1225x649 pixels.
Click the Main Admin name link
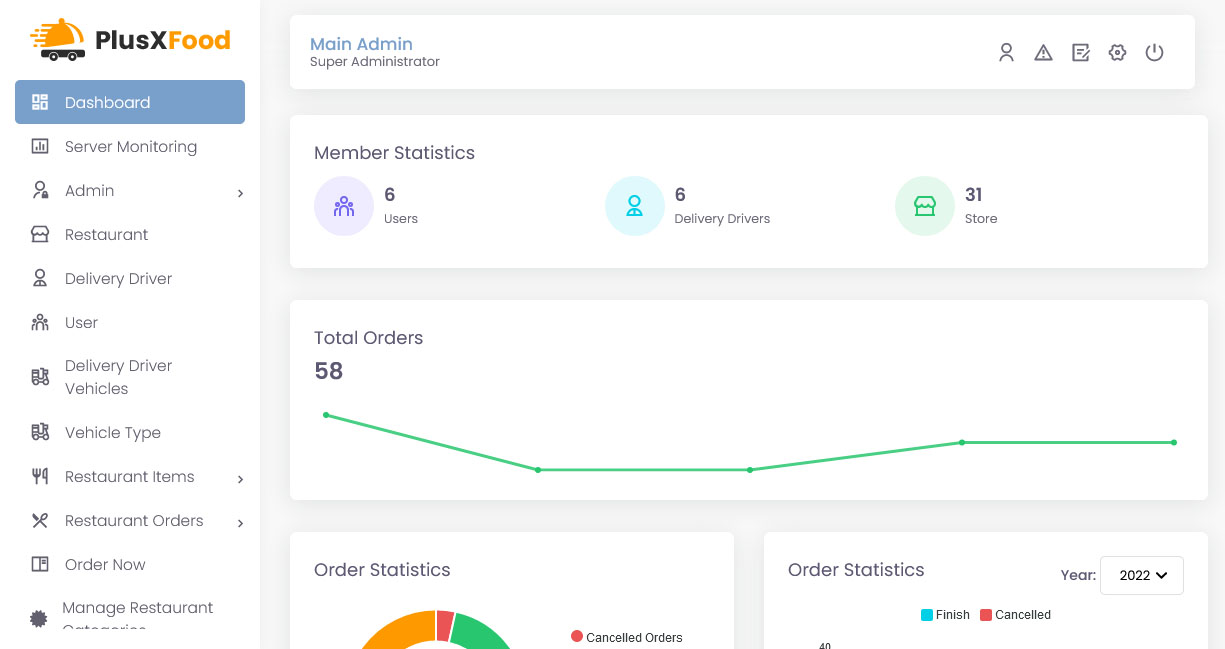(361, 44)
